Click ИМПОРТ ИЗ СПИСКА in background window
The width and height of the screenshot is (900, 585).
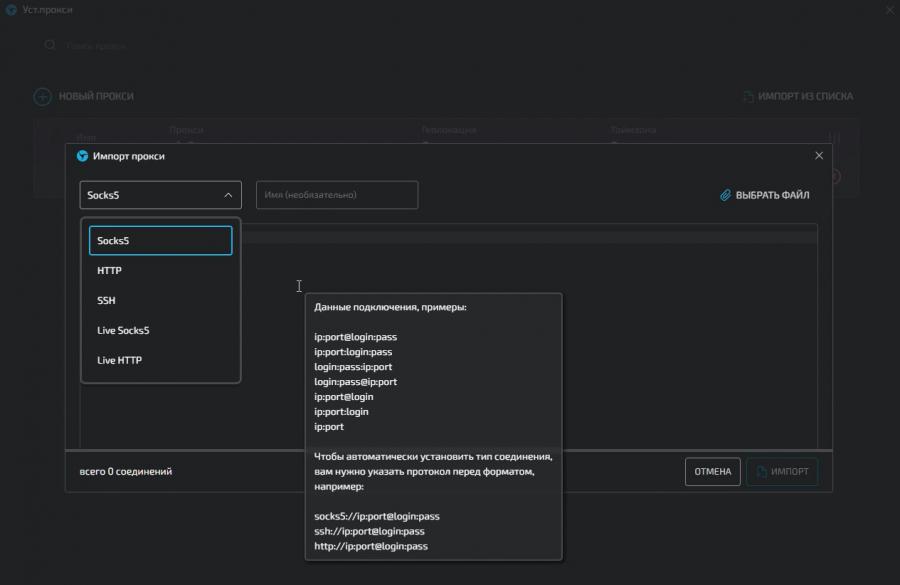pos(805,96)
